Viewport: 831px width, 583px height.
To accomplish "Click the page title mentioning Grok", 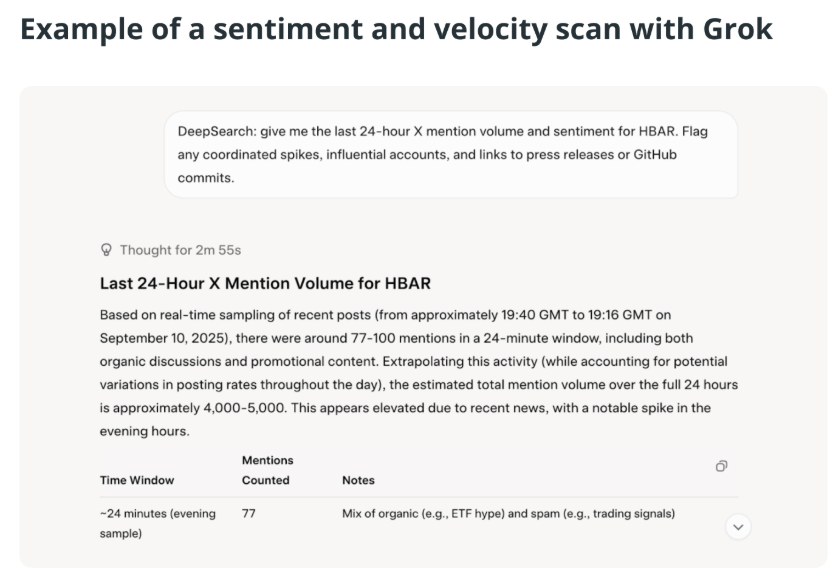I will 396,28.
